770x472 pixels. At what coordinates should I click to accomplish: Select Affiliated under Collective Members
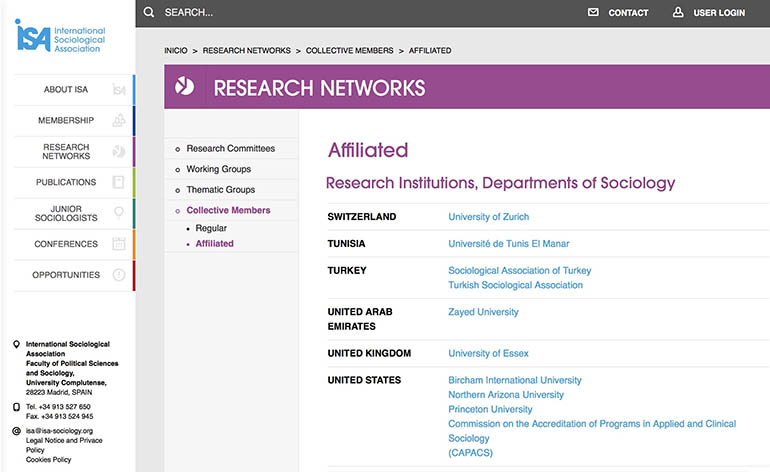click(x=215, y=244)
